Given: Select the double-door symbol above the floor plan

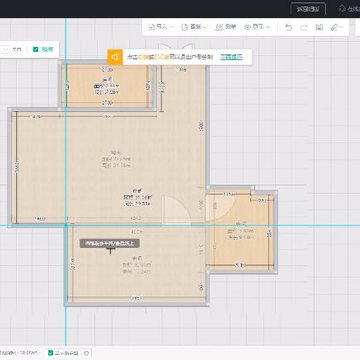Looking at the screenshot, I should point(176,47).
